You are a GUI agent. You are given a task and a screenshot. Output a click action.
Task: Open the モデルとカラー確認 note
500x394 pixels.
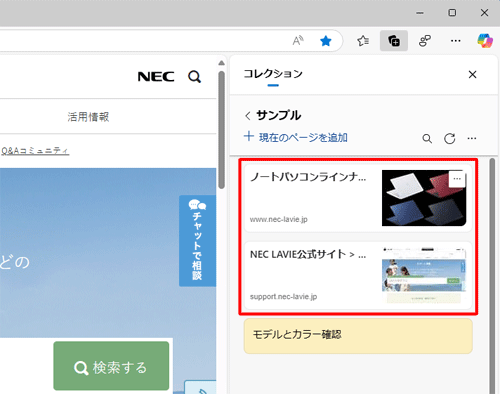tap(358, 336)
